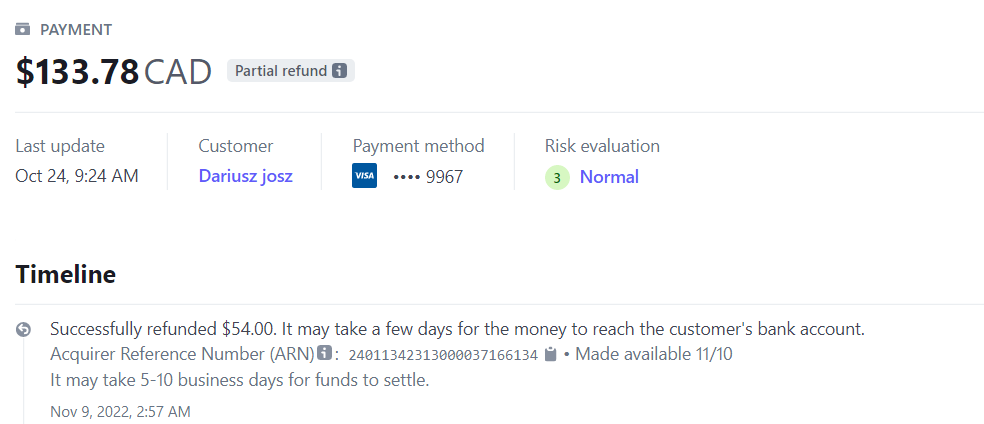Click the card ending 9967
This screenshot has width=984, height=424.
tap(429, 177)
